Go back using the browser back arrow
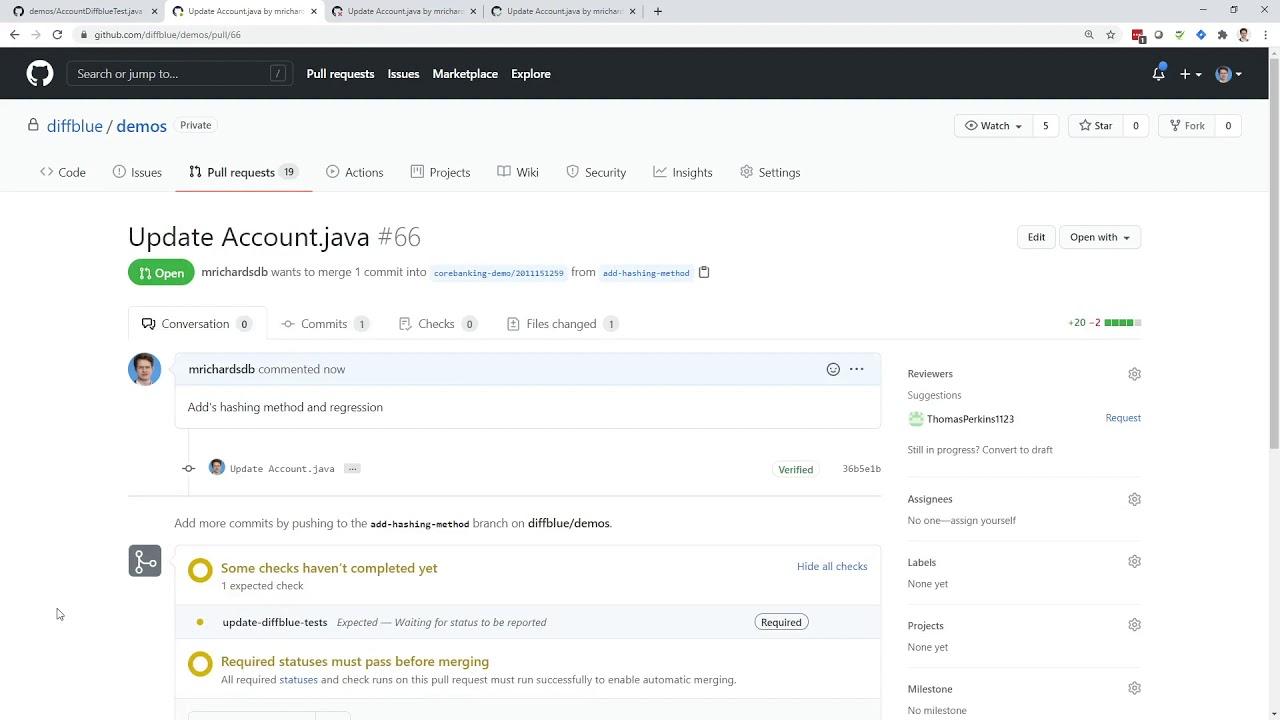The width and height of the screenshot is (1280, 720). tap(14, 34)
